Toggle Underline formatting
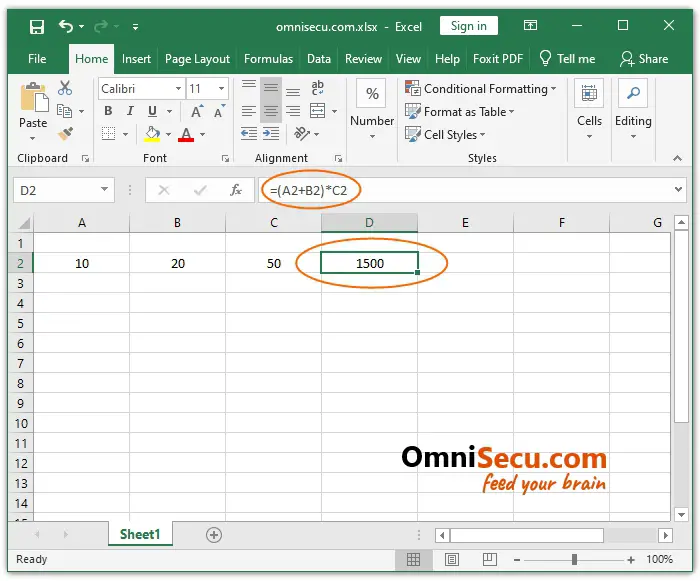700x581 pixels. pyautogui.click(x=152, y=111)
